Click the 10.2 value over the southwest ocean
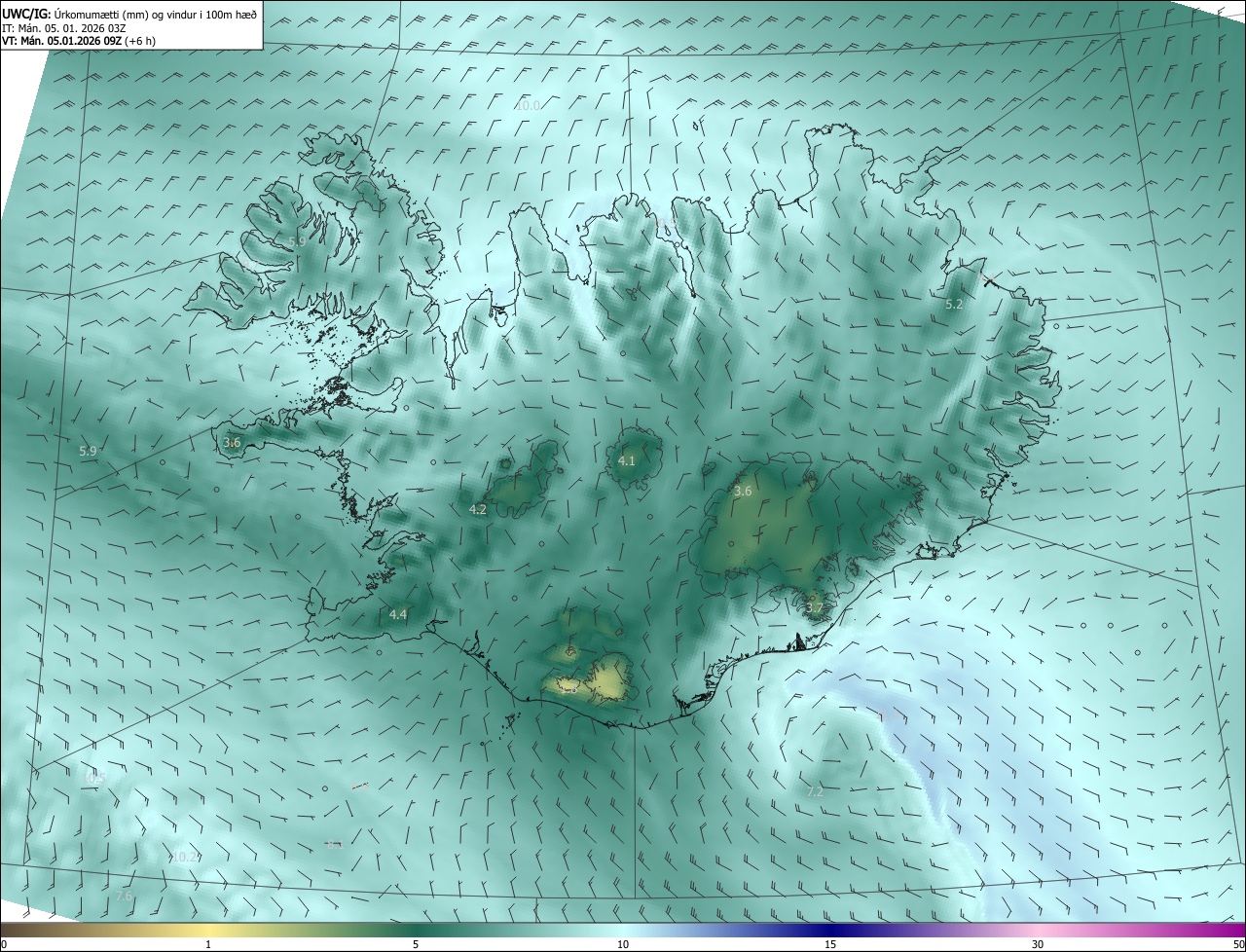 [x=184, y=857]
